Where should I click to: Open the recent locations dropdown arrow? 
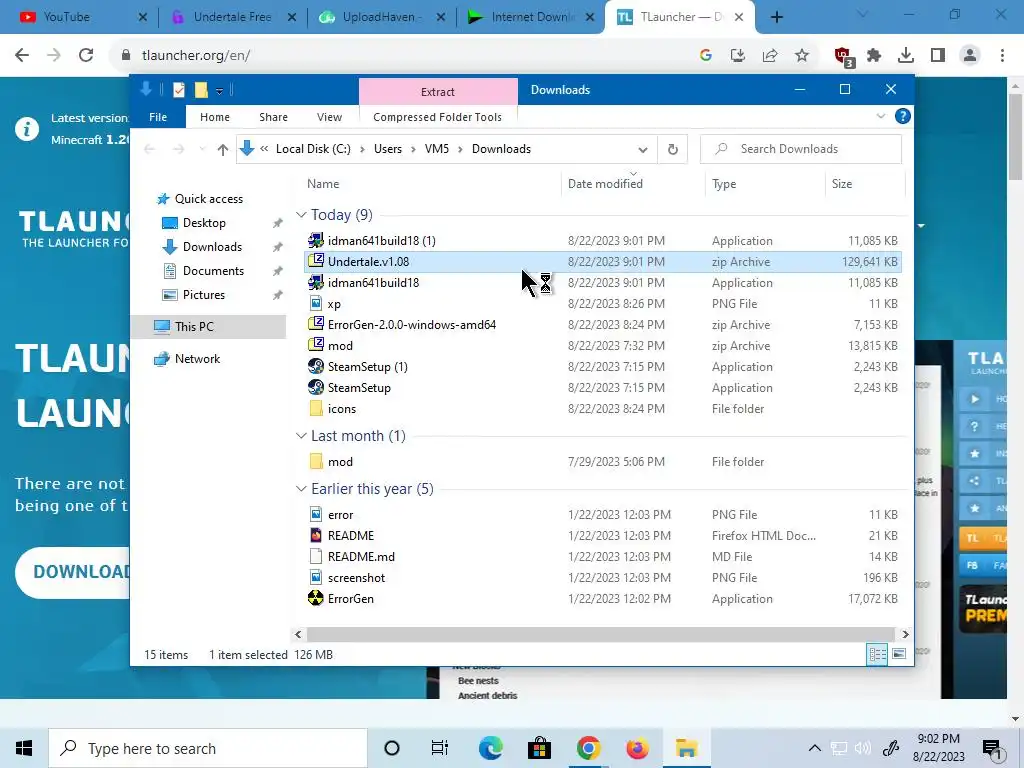tap(202, 150)
